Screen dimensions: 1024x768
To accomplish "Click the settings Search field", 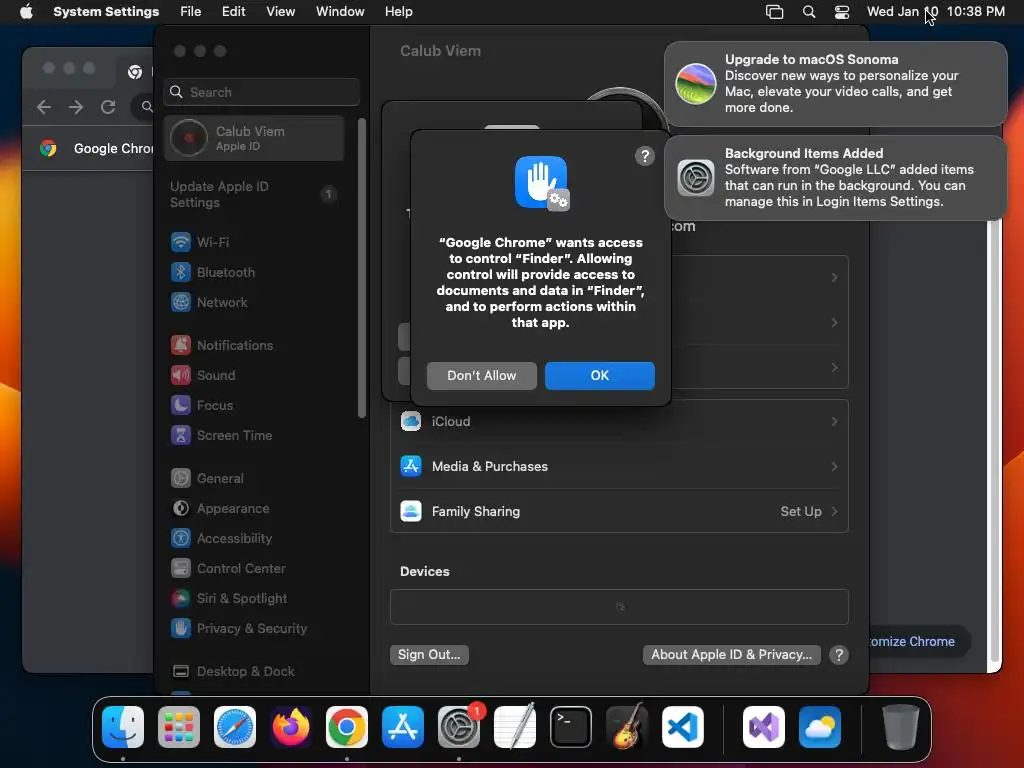I will [261, 92].
